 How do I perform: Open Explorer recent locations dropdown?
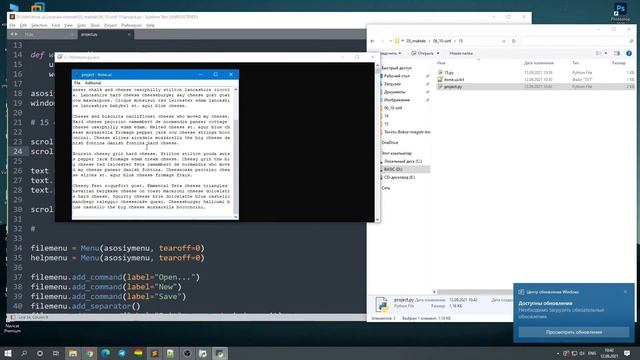click(x=391, y=41)
